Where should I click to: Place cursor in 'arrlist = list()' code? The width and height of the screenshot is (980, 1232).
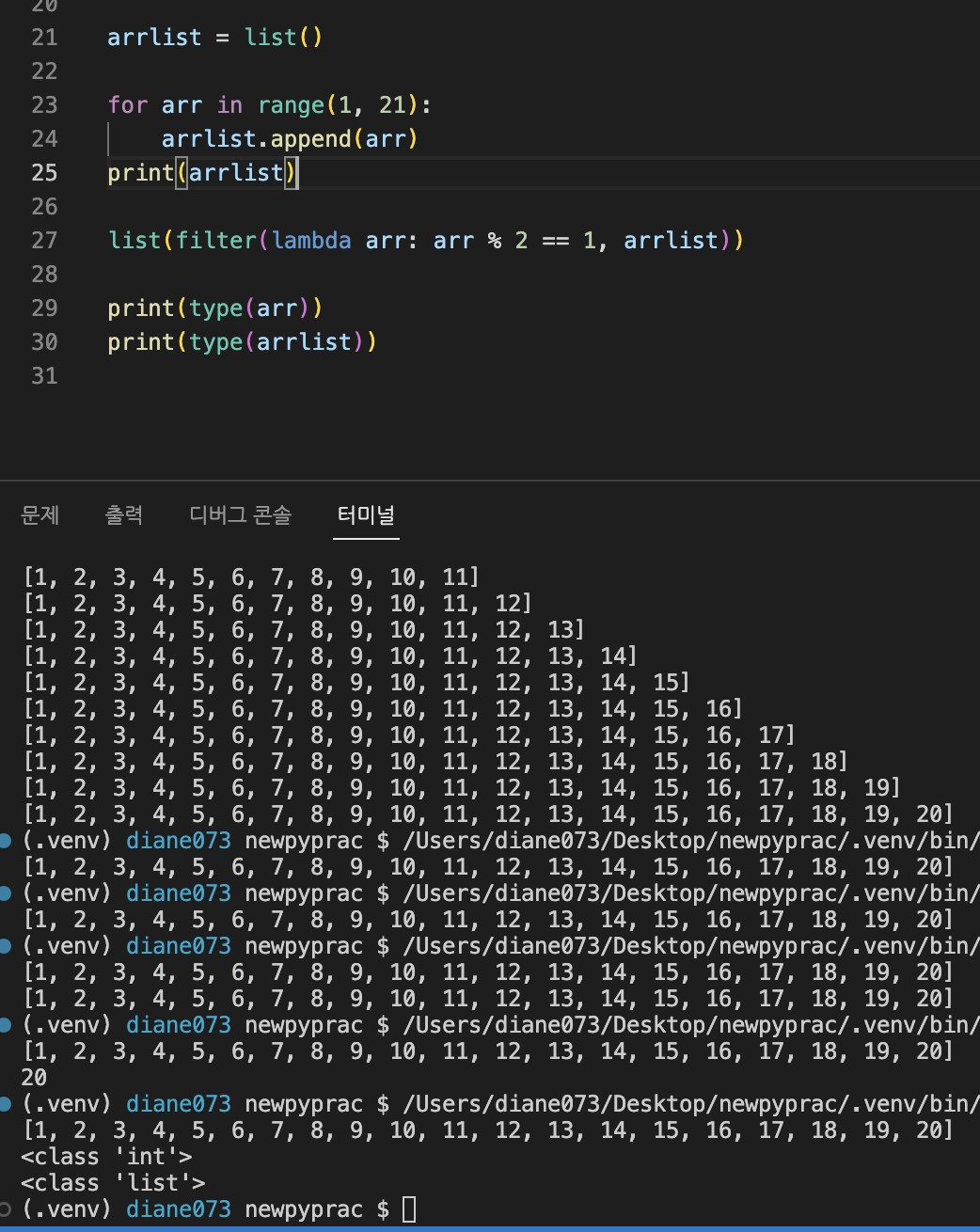(215, 38)
